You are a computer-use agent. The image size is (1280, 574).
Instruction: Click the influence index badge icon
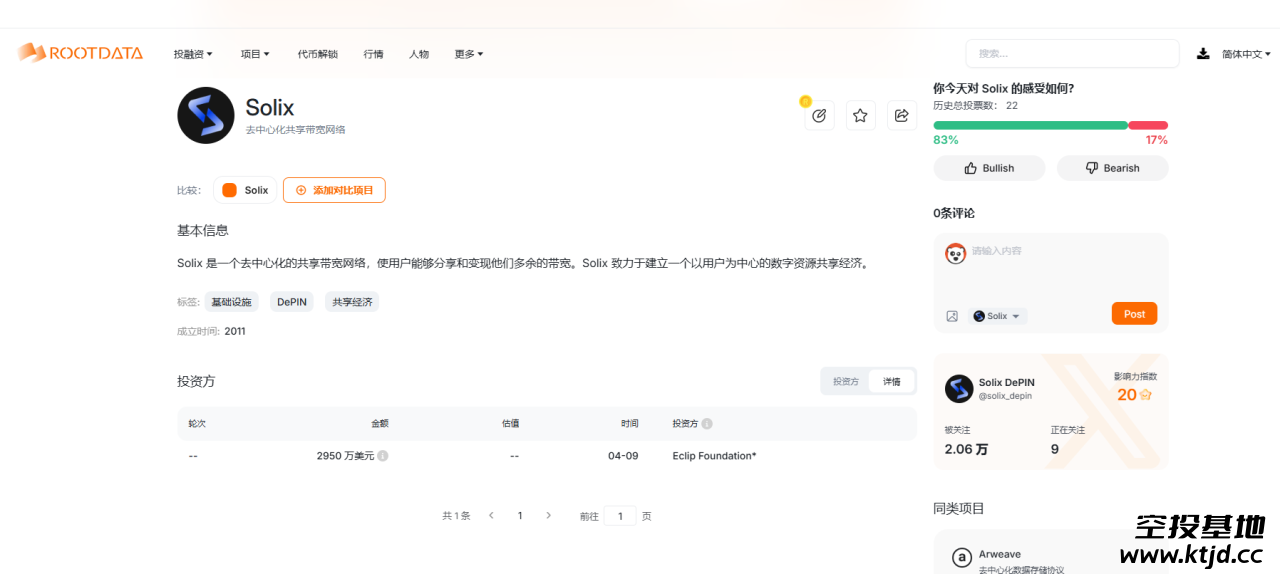point(1146,395)
